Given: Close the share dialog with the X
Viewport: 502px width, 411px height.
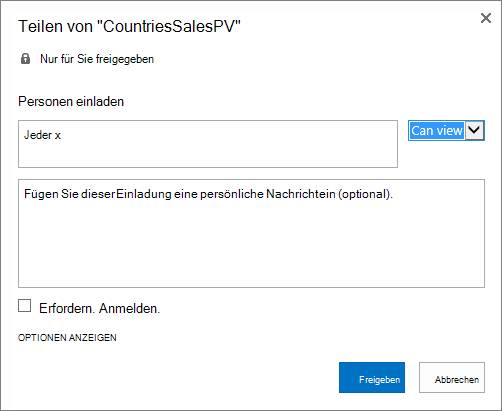Looking at the screenshot, I should pyautogui.click(x=486, y=18).
